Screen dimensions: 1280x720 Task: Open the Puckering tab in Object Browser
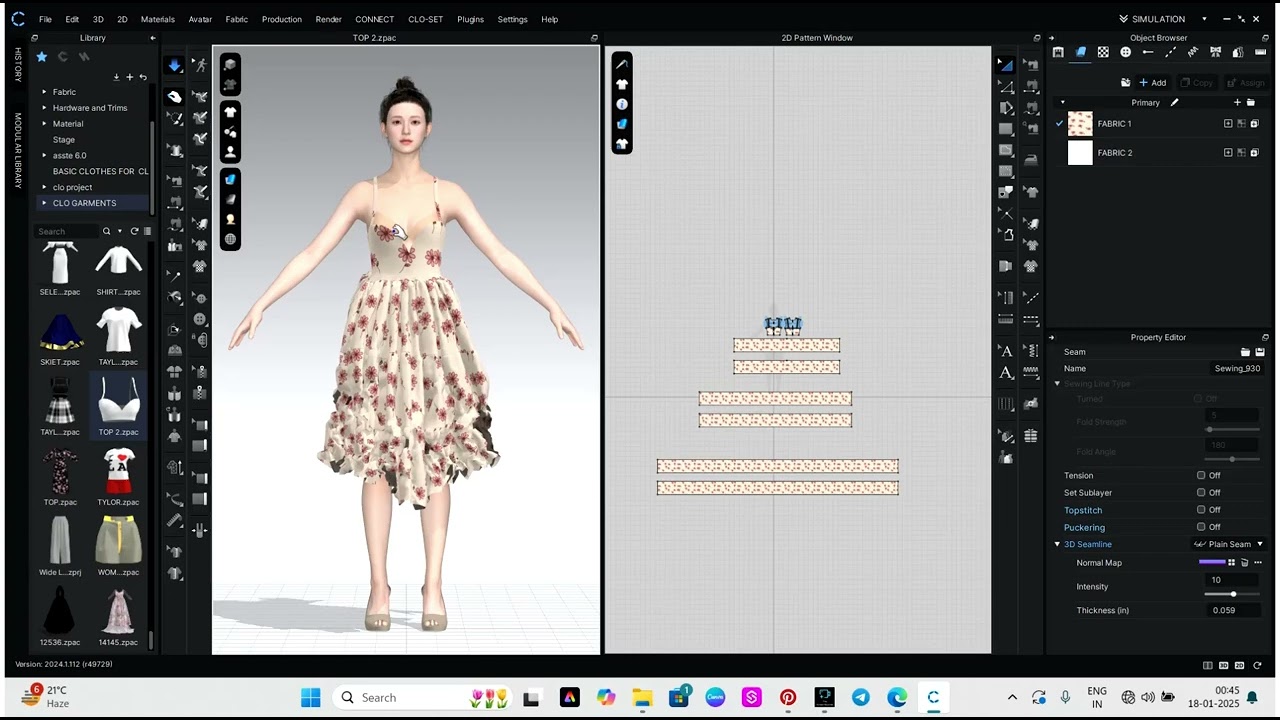point(1193,52)
